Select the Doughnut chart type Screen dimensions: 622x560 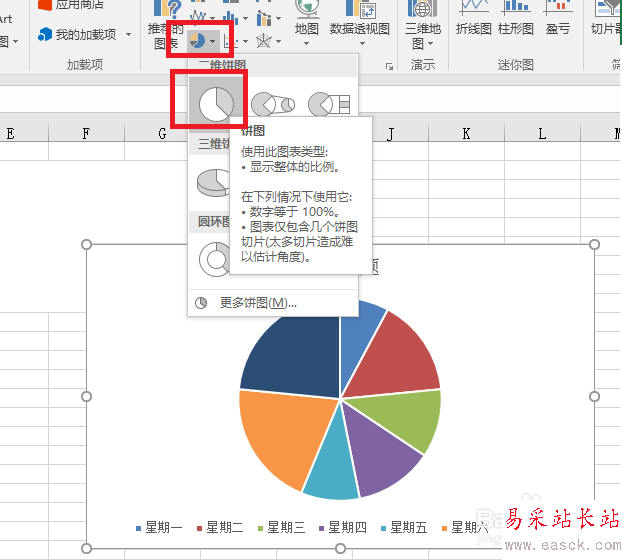click(214, 259)
